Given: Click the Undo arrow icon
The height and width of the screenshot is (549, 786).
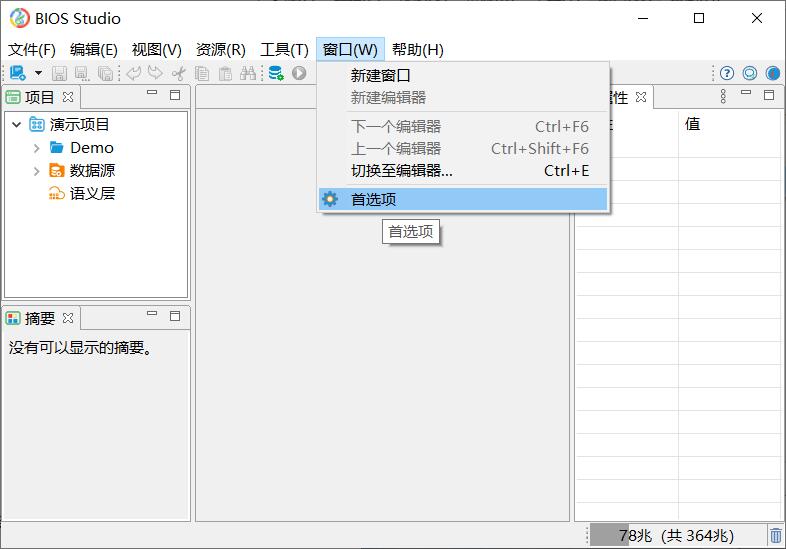Looking at the screenshot, I should (133, 73).
